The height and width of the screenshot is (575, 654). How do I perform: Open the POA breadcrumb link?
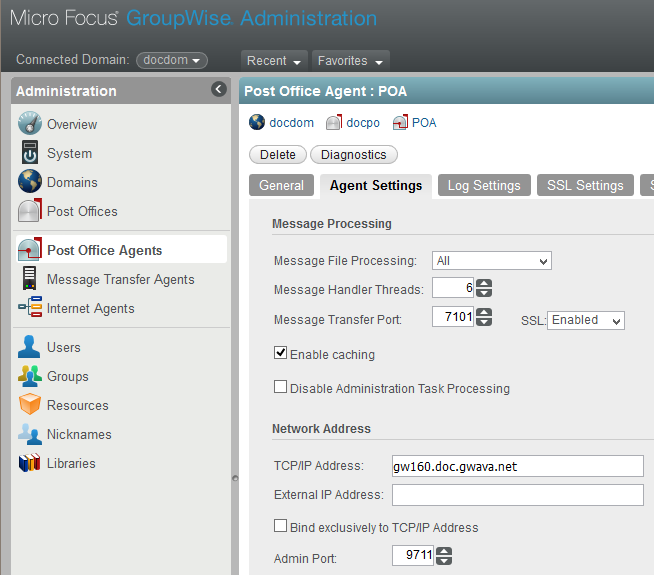click(x=424, y=123)
